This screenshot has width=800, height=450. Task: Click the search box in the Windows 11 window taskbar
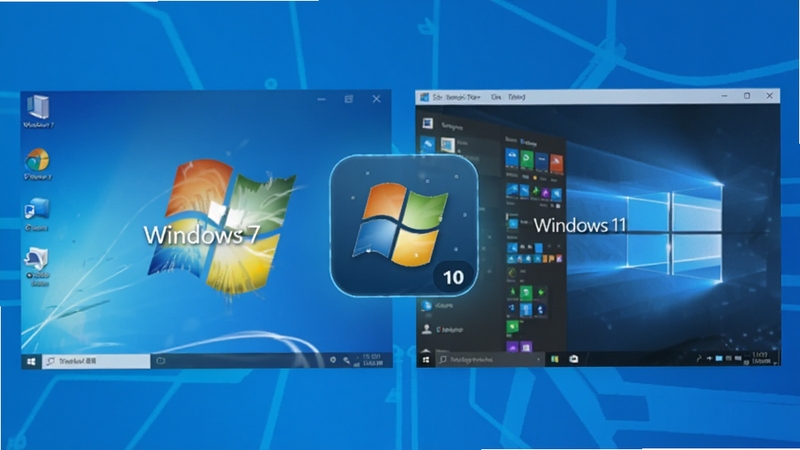tap(489, 360)
